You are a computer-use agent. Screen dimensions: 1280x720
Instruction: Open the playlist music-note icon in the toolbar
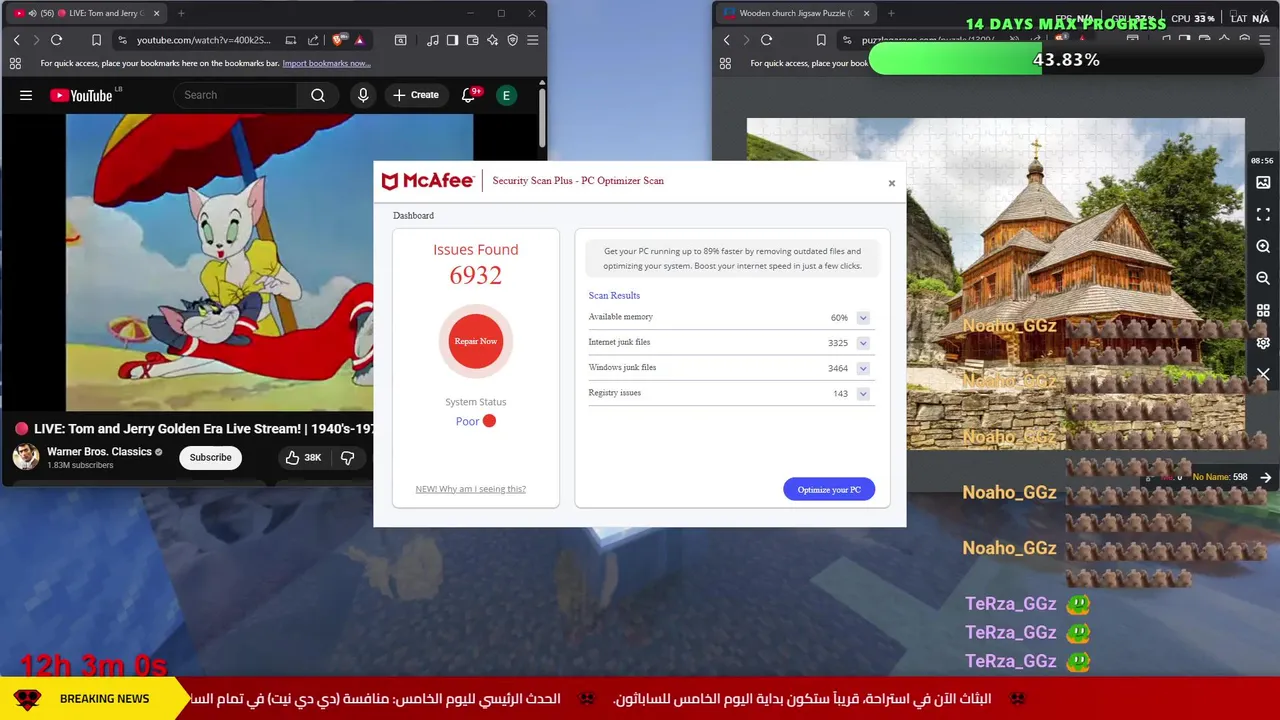coord(432,40)
